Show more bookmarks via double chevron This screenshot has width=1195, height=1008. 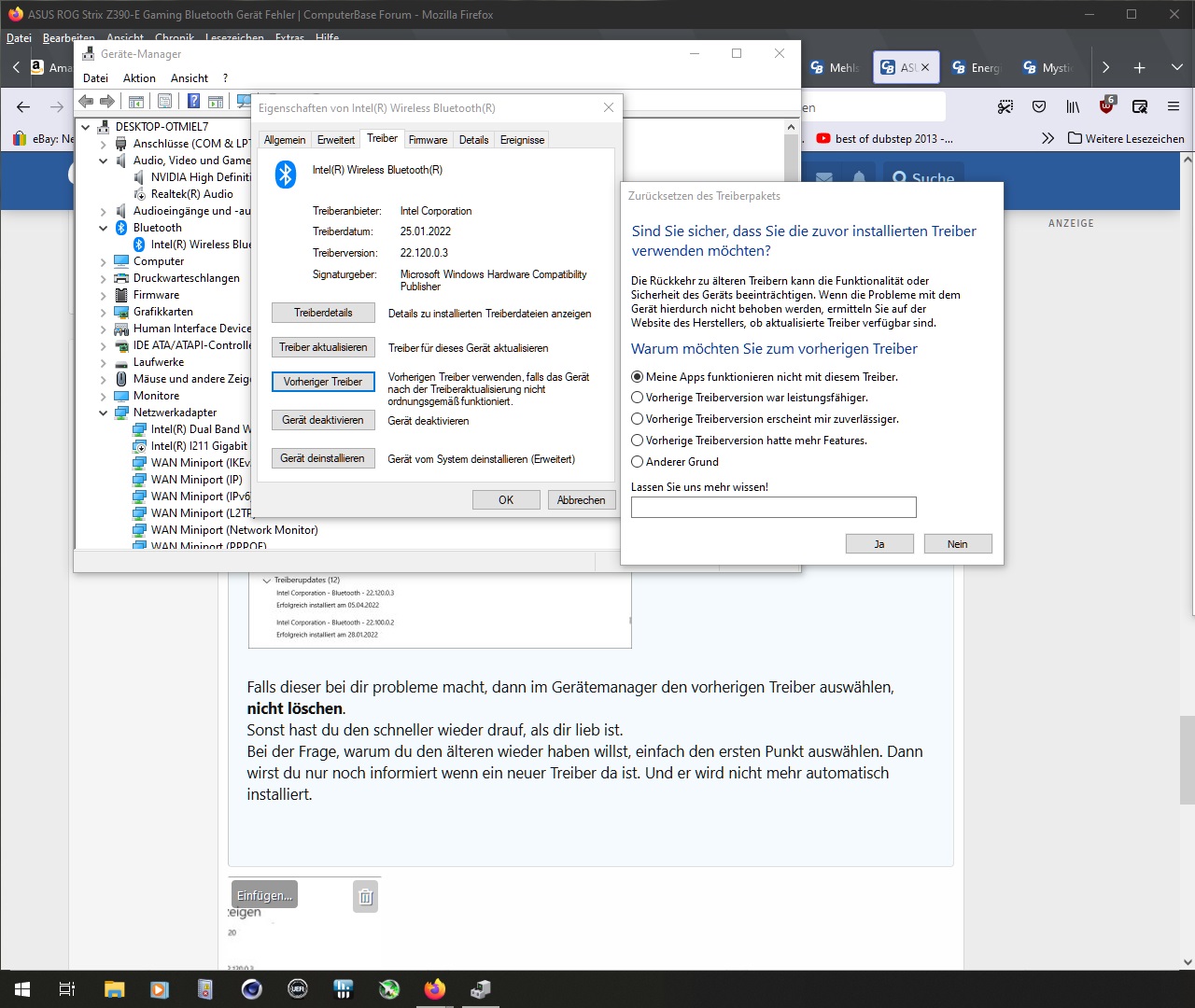(x=1047, y=138)
